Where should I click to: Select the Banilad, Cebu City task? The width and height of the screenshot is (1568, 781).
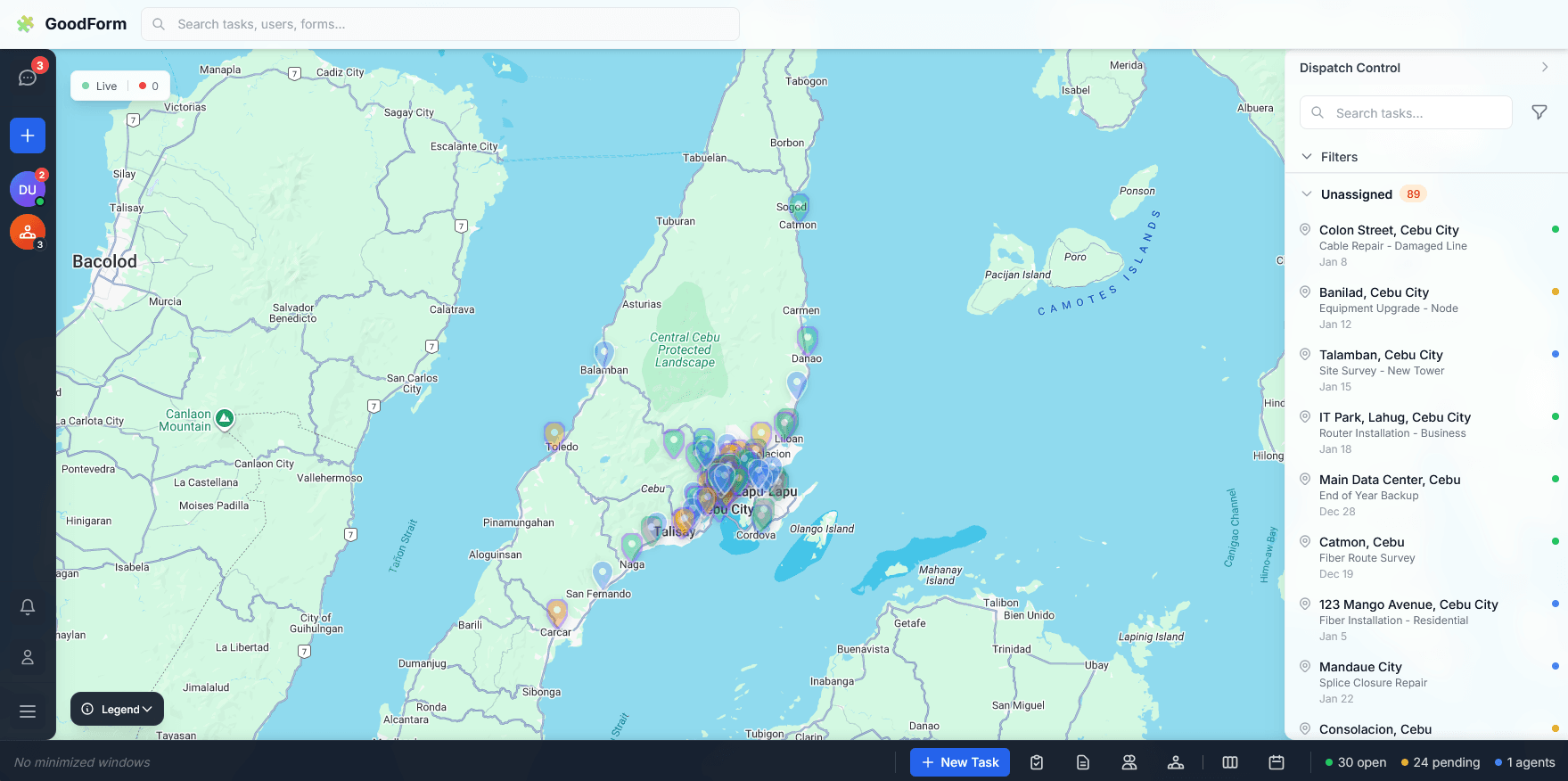[x=1426, y=308]
